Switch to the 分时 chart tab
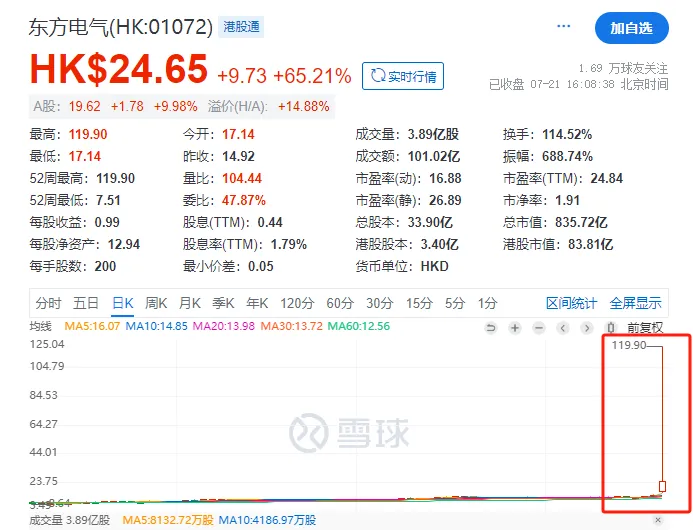The image size is (693, 530). point(47,303)
